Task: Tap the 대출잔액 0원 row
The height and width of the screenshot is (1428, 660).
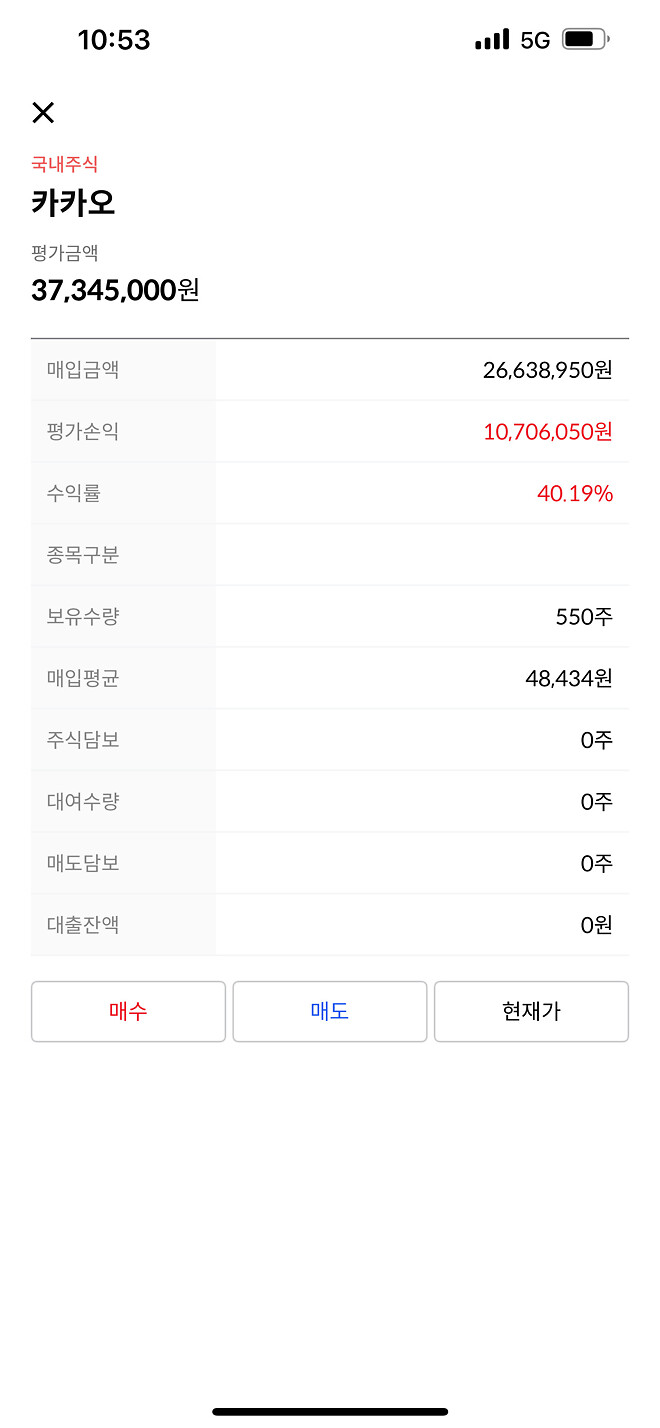Action: (330, 924)
